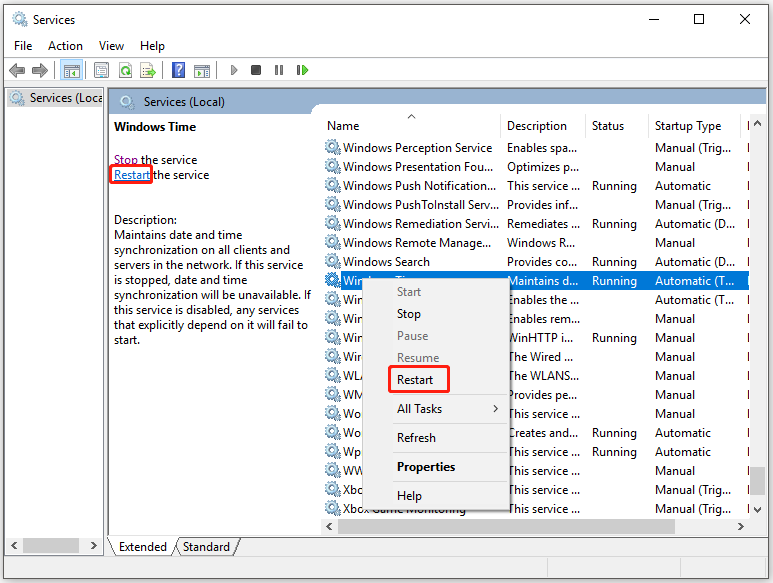Click gear icon of Windows Push Notification row
The height and width of the screenshot is (583, 773).
(333, 185)
